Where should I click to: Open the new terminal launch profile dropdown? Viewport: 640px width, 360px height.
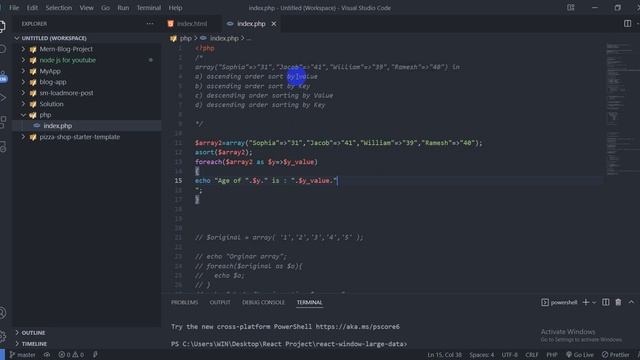(594, 302)
